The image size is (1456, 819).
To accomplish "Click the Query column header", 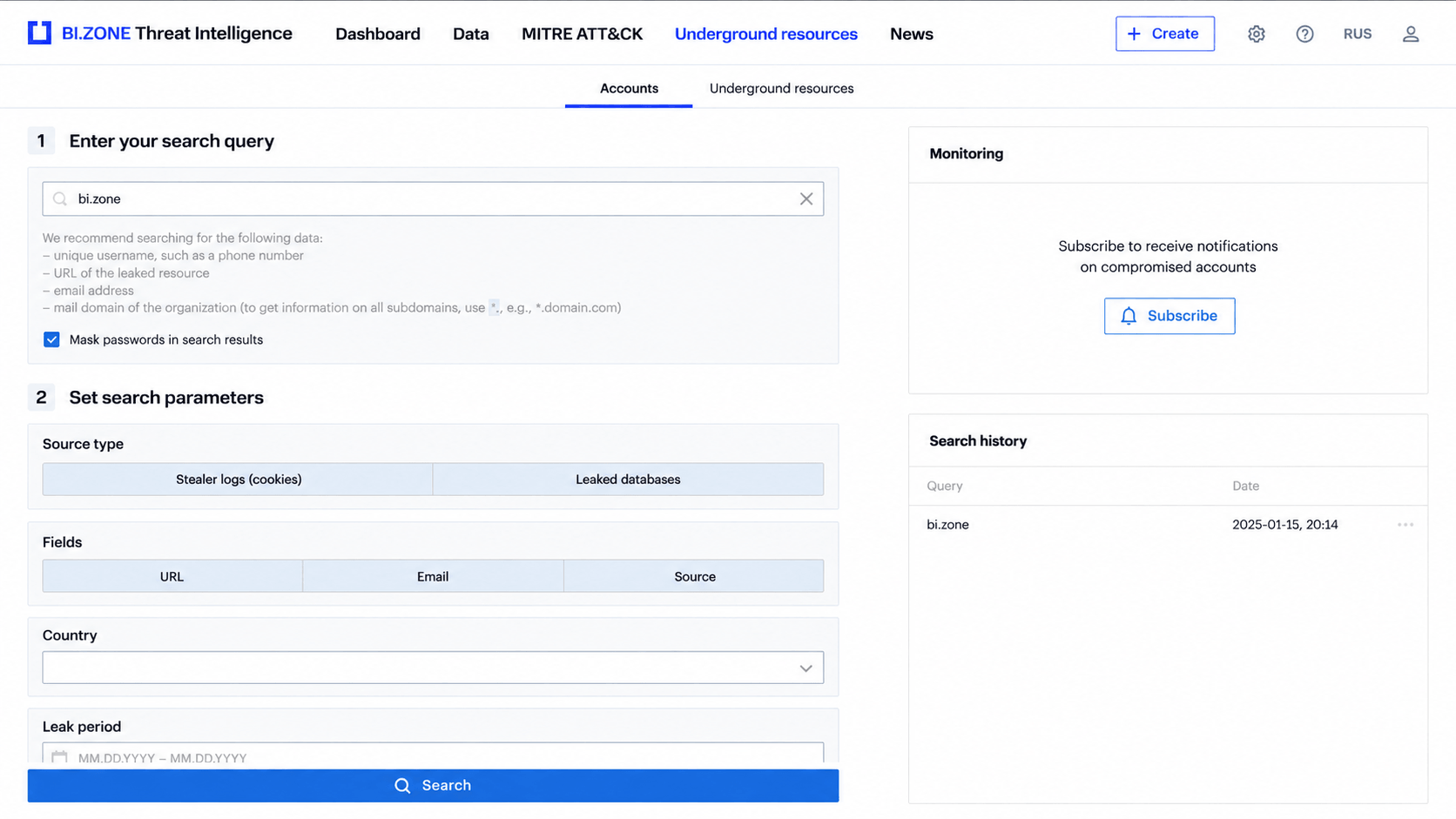I will [x=945, y=486].
